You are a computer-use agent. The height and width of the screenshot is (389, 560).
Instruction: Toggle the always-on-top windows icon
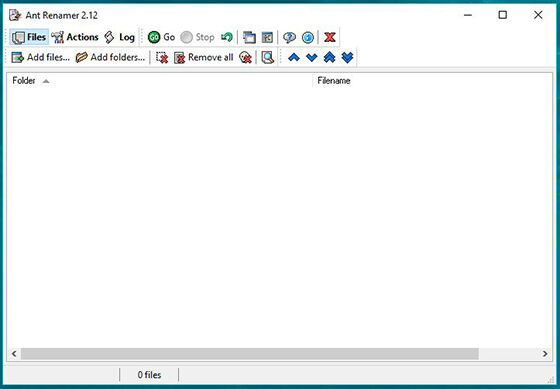[x=249, y=37]
